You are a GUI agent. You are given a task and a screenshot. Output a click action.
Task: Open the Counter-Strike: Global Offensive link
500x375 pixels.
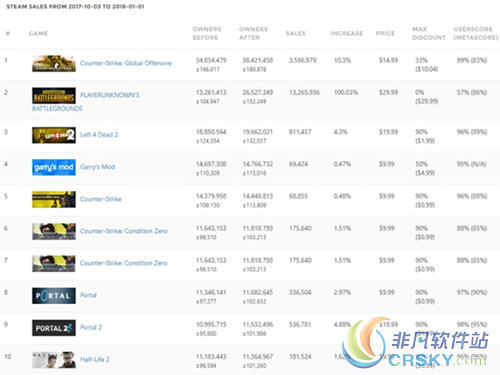tap(126, 63)
